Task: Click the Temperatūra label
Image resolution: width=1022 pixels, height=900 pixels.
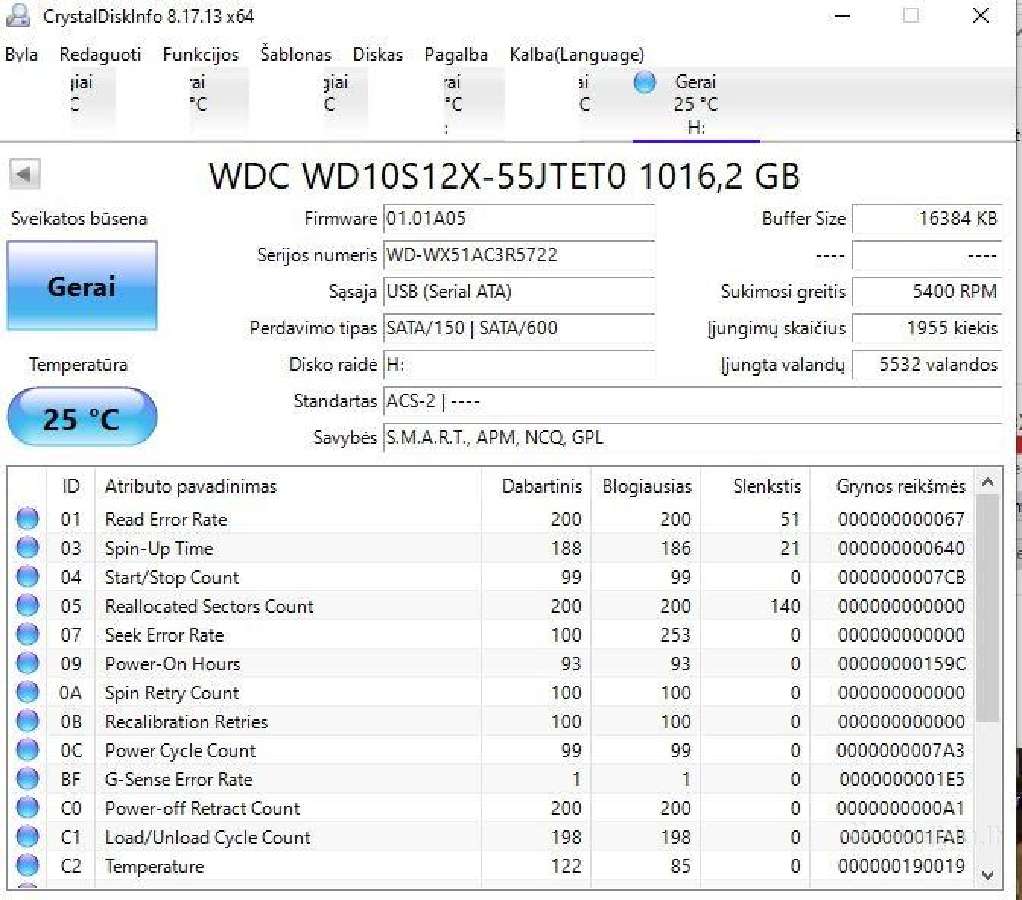Action: [78, 365]
